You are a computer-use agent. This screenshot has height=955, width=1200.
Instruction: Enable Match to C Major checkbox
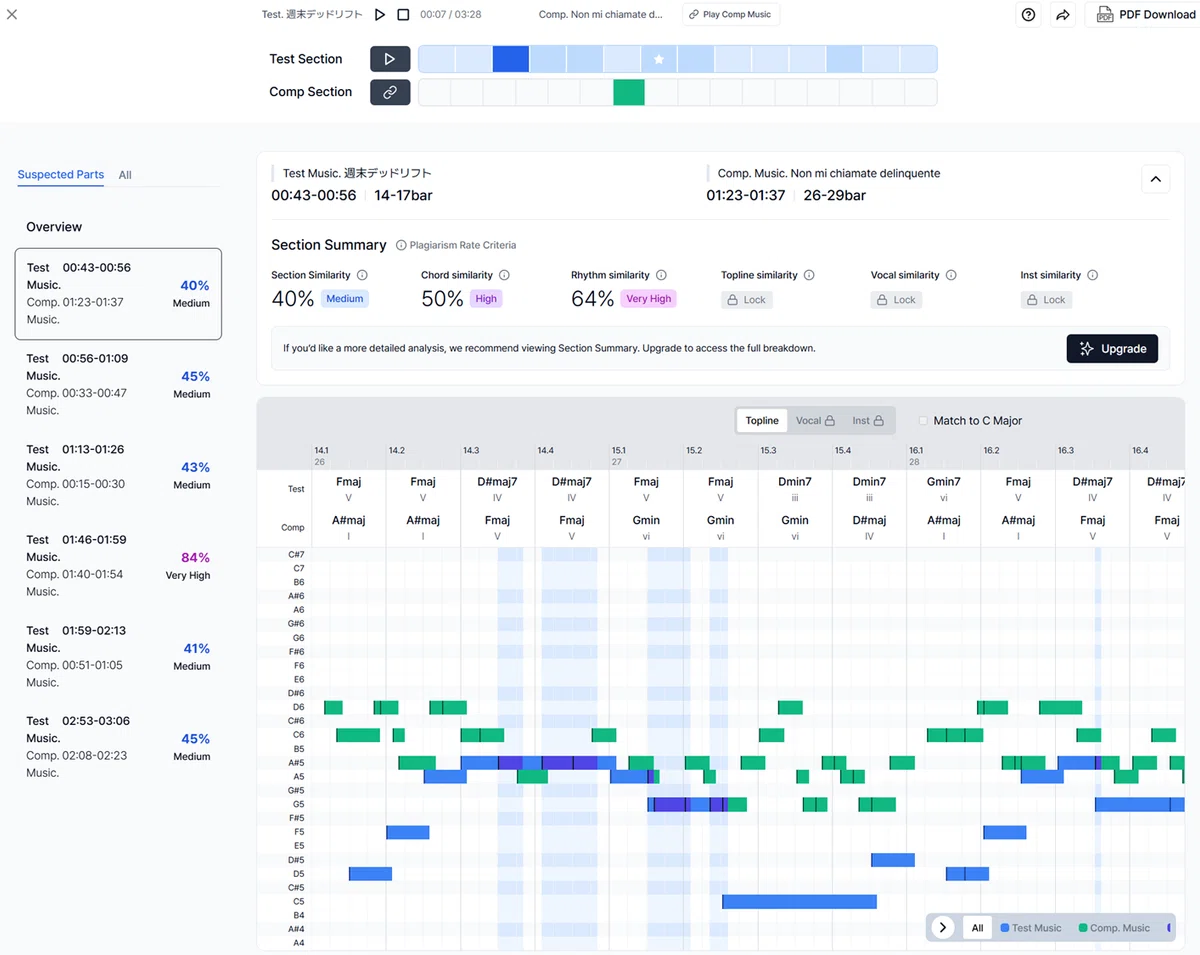(x=923, y=421)
